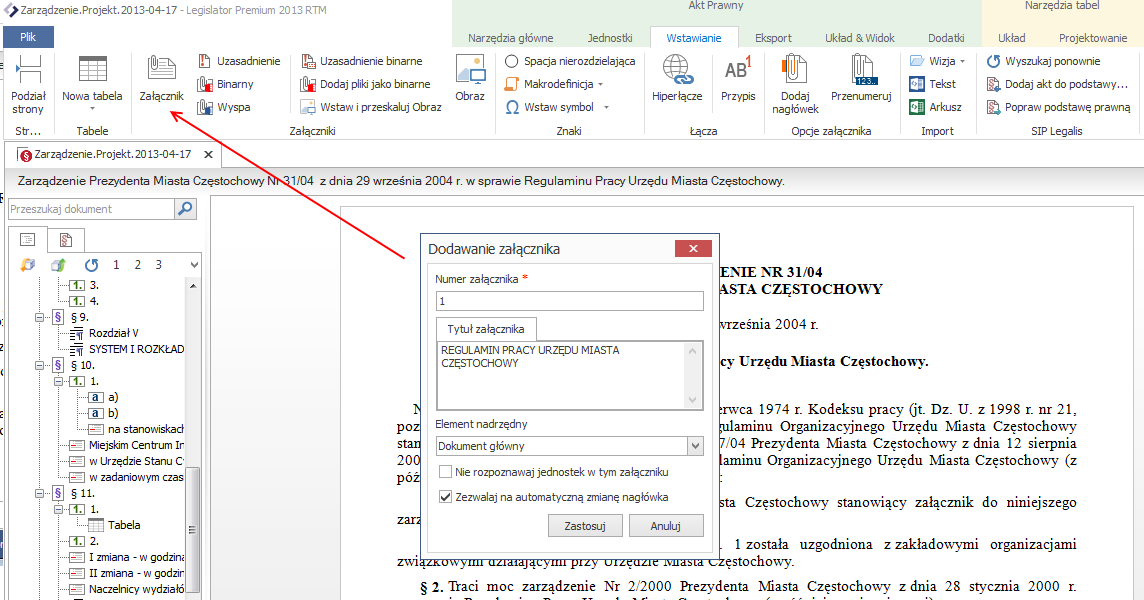Image resolution: width=1144 pixels, height=600 pixels.
Task: Open the Wizja import dropdown
Action: click(938, 61)
